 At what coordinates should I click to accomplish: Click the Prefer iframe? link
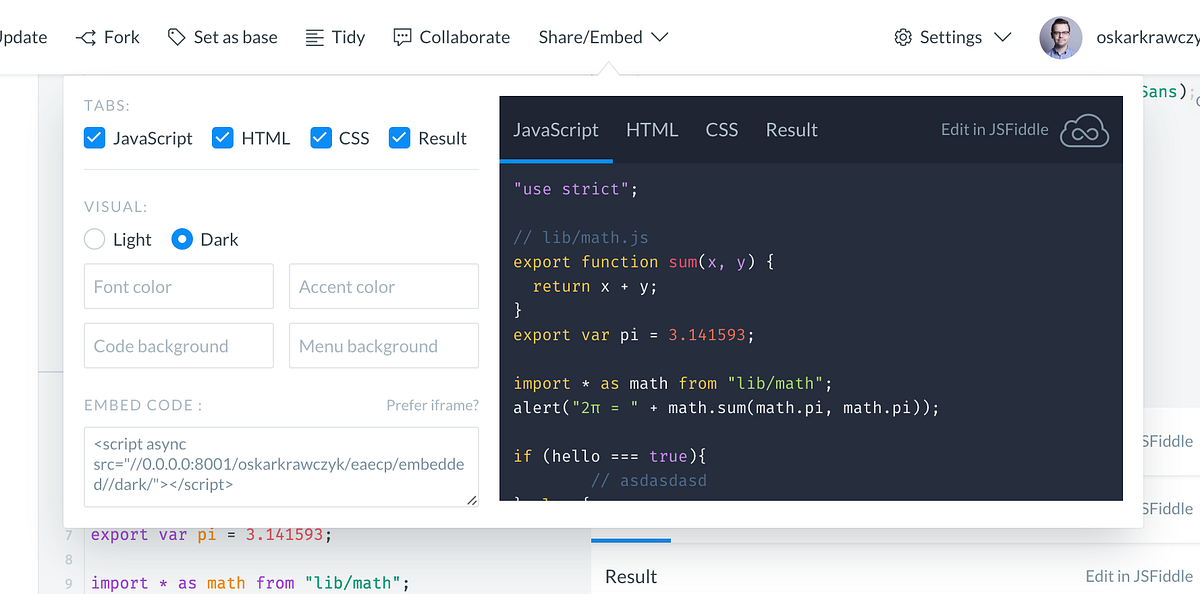432,405
